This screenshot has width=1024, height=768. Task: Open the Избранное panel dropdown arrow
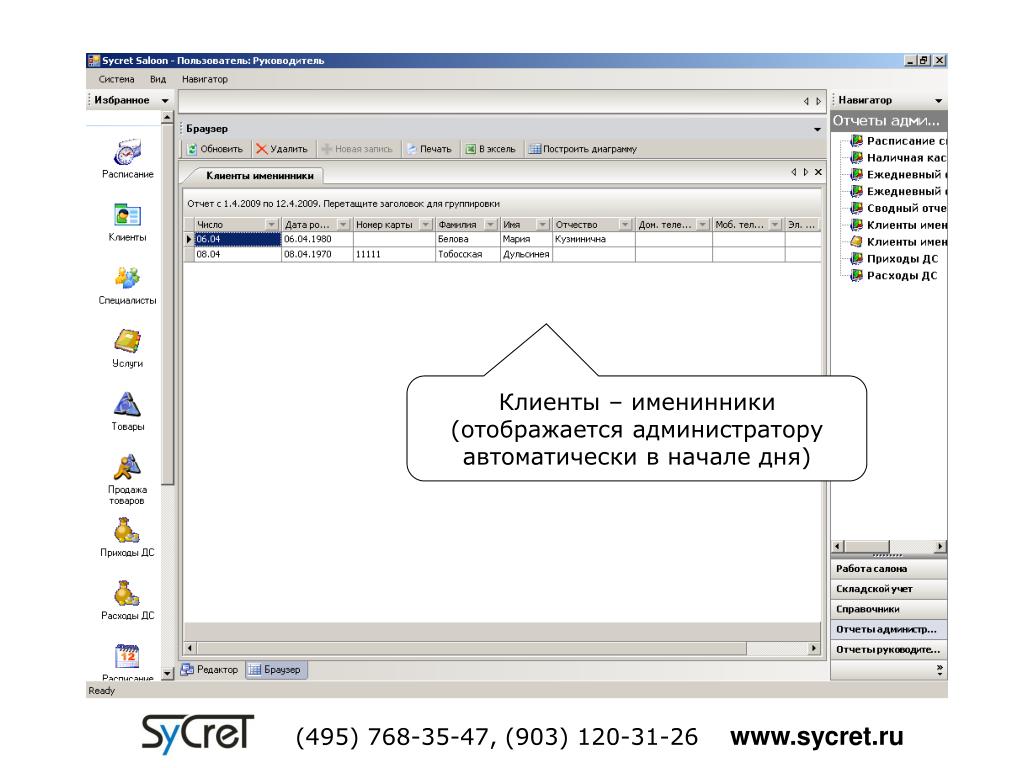[x=165, y=101]
